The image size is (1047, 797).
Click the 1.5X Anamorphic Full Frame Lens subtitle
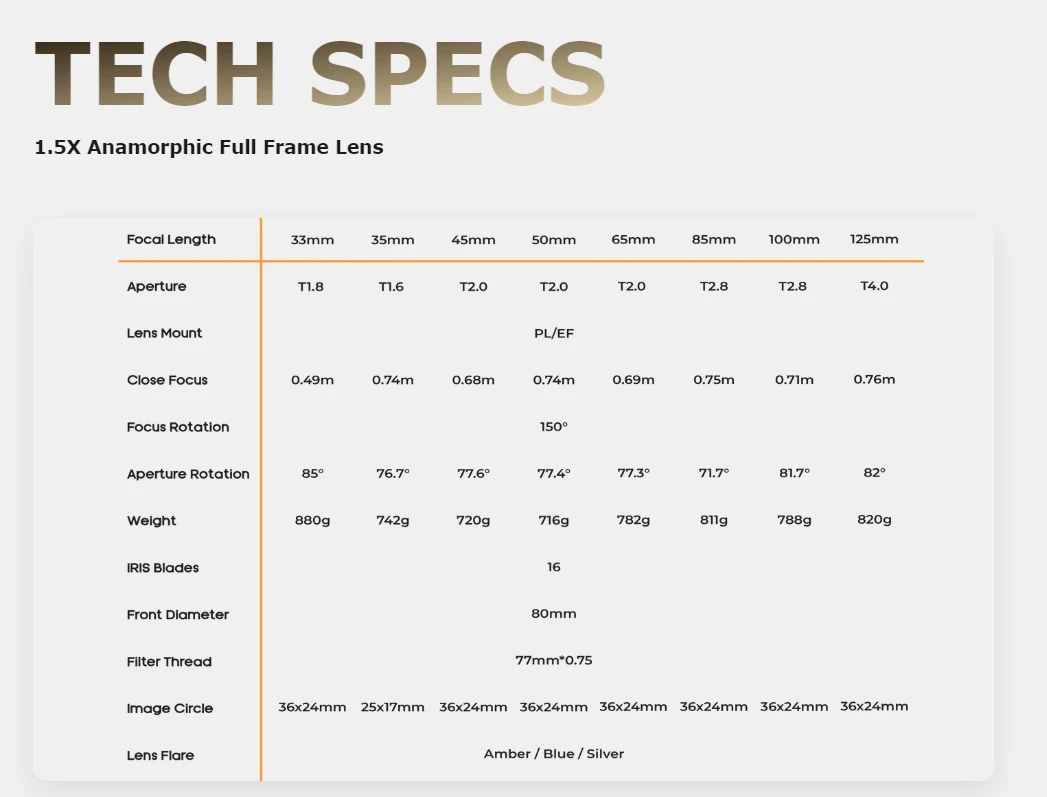209,147
